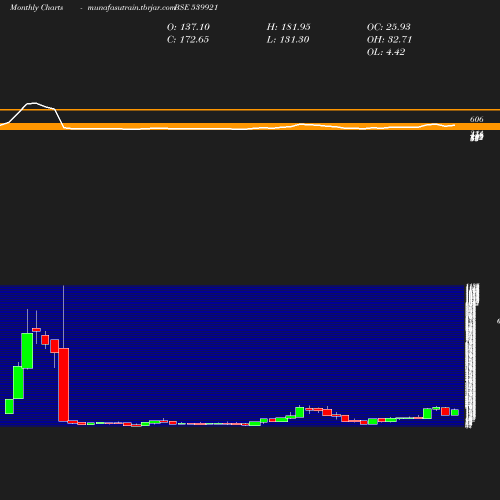This screenshot has width=500, height=500.
Task: Click the low value 'L: 131.30'
Action: (288, 40)
